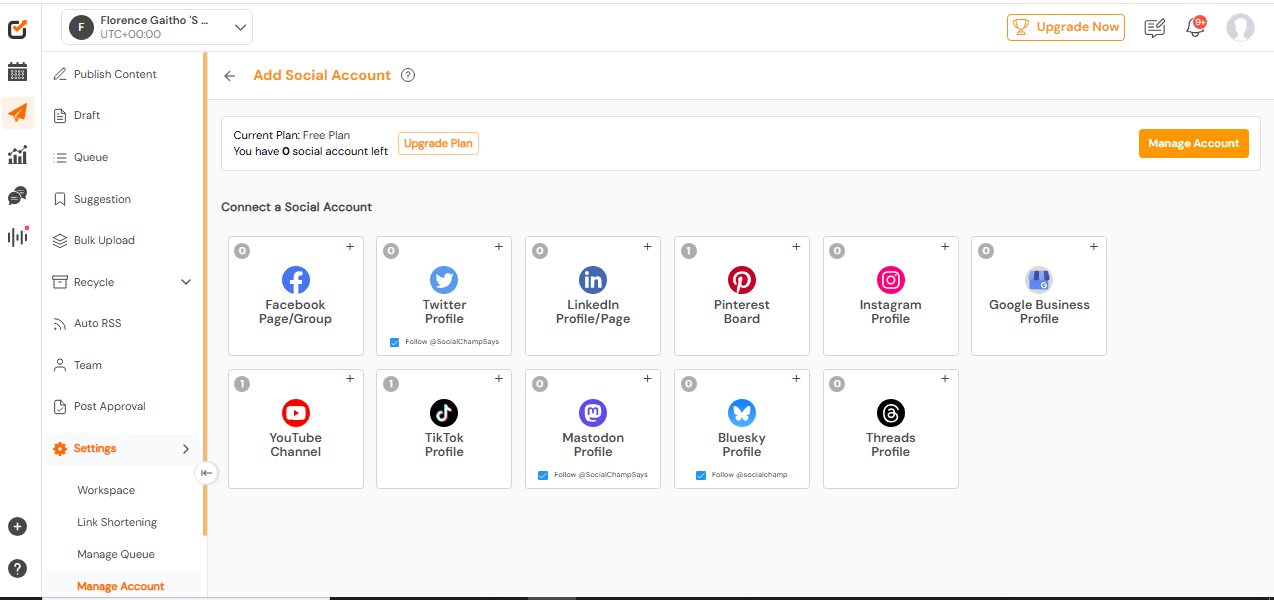The image size is (1274, 600).
Task: Untick Follow @socialchamp on Bluesky card
Action: pos(702,475)
